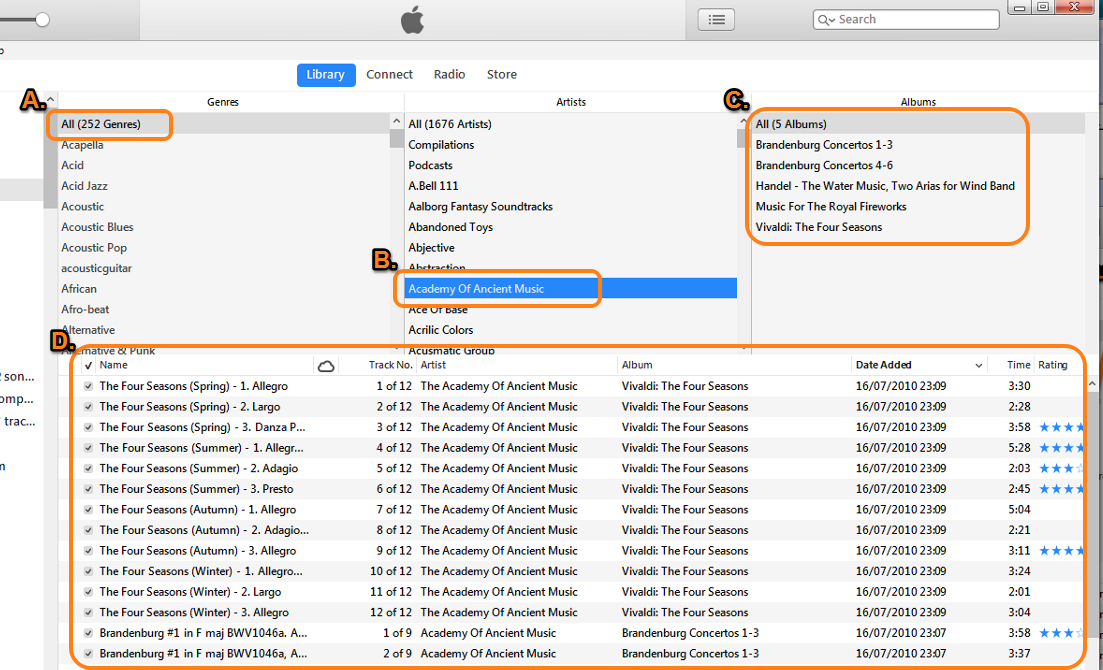Uncheck Autumn - 1. Allegro track
The width and height of the screenshot is (1103, 670).
tap(88, 510)
